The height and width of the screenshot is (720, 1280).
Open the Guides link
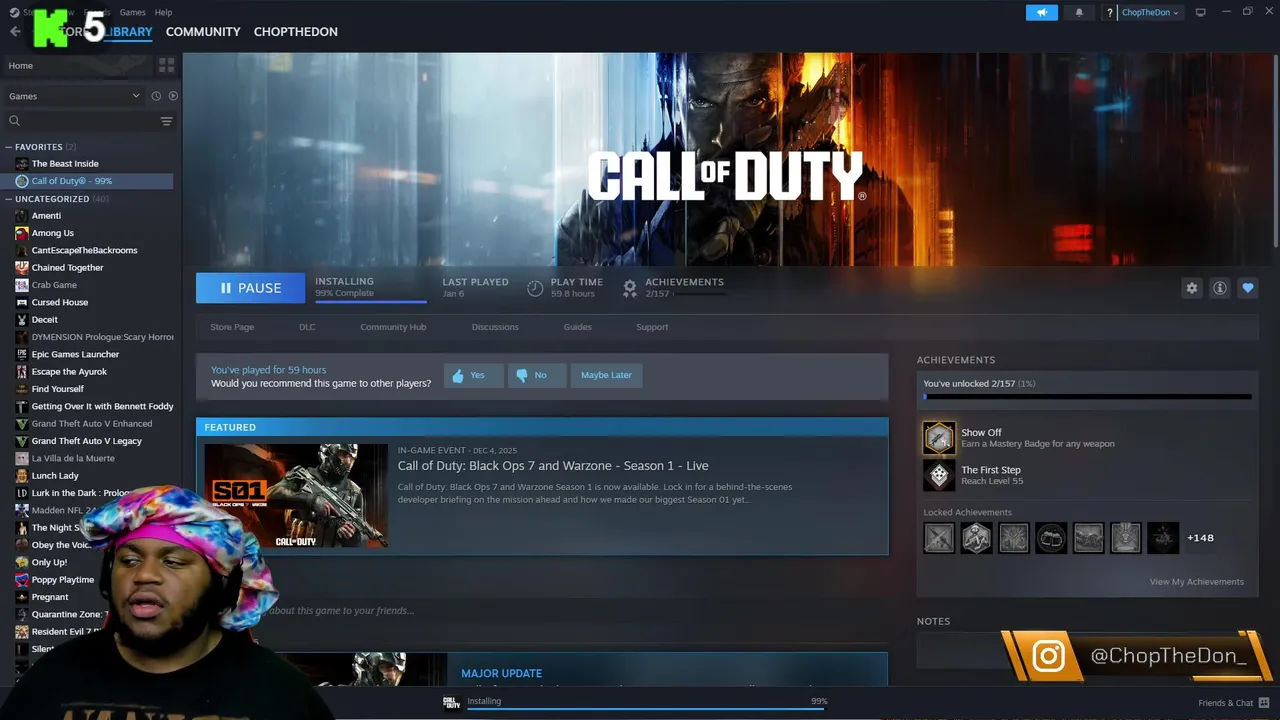click(x=577, y=327)
